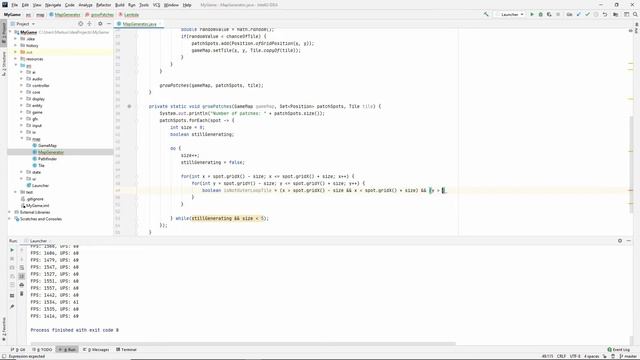Screen dimensions: 640x360
Task: Expand the out folder in project tree
Action: point(16,52)
